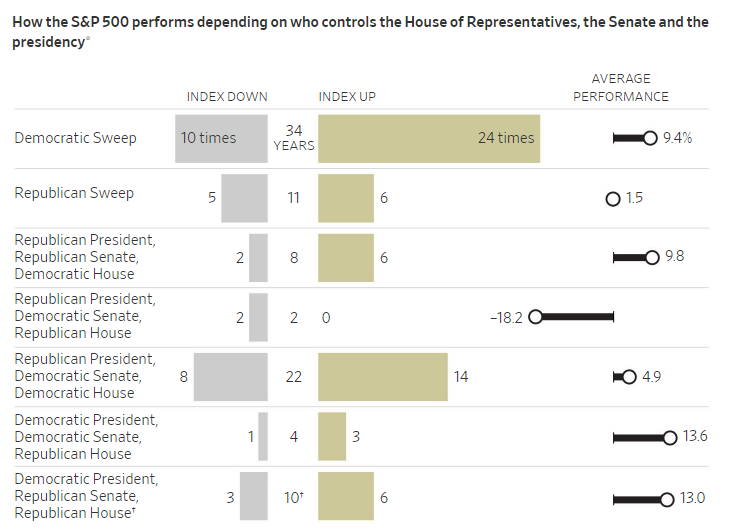Click the Democratic Sweep circle marker at 9.4%

pos(651,138)
